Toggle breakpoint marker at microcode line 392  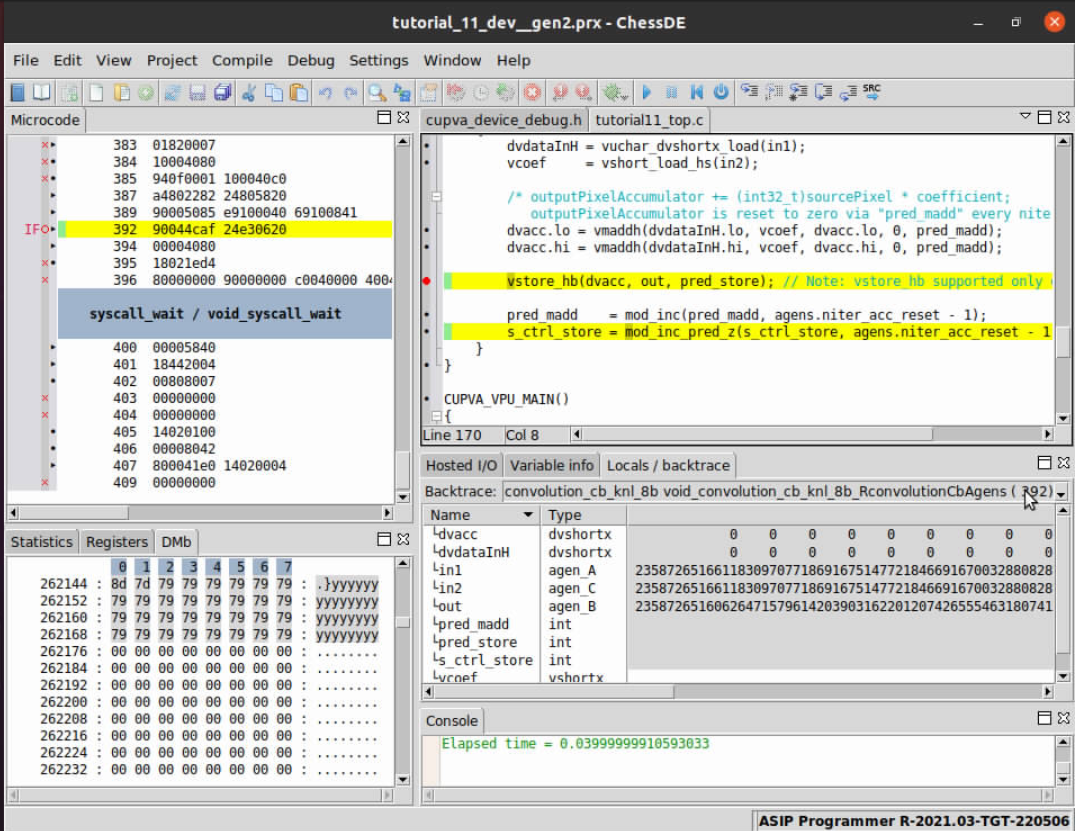tap(53, 230)
